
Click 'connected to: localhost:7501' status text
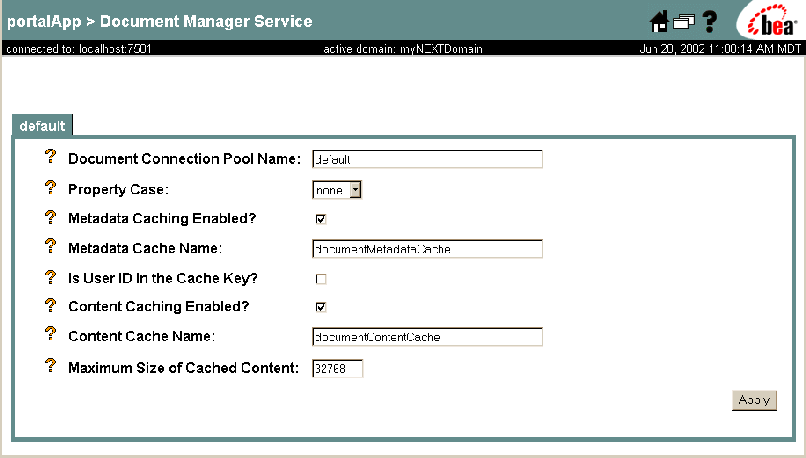pyautogui.click(x=79, y=49)
